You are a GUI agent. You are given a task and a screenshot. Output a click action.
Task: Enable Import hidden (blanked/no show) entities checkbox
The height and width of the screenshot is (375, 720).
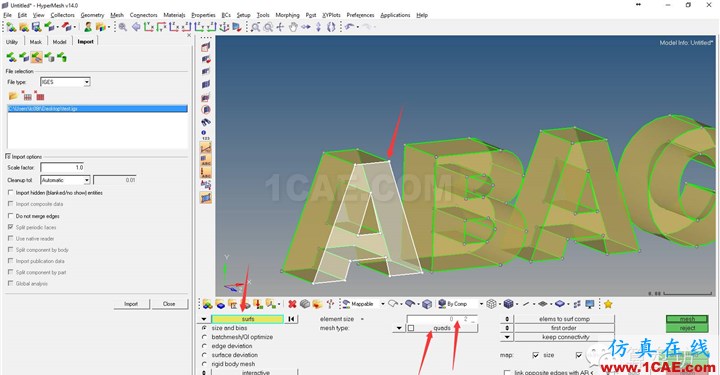click(x=11, y=193)
